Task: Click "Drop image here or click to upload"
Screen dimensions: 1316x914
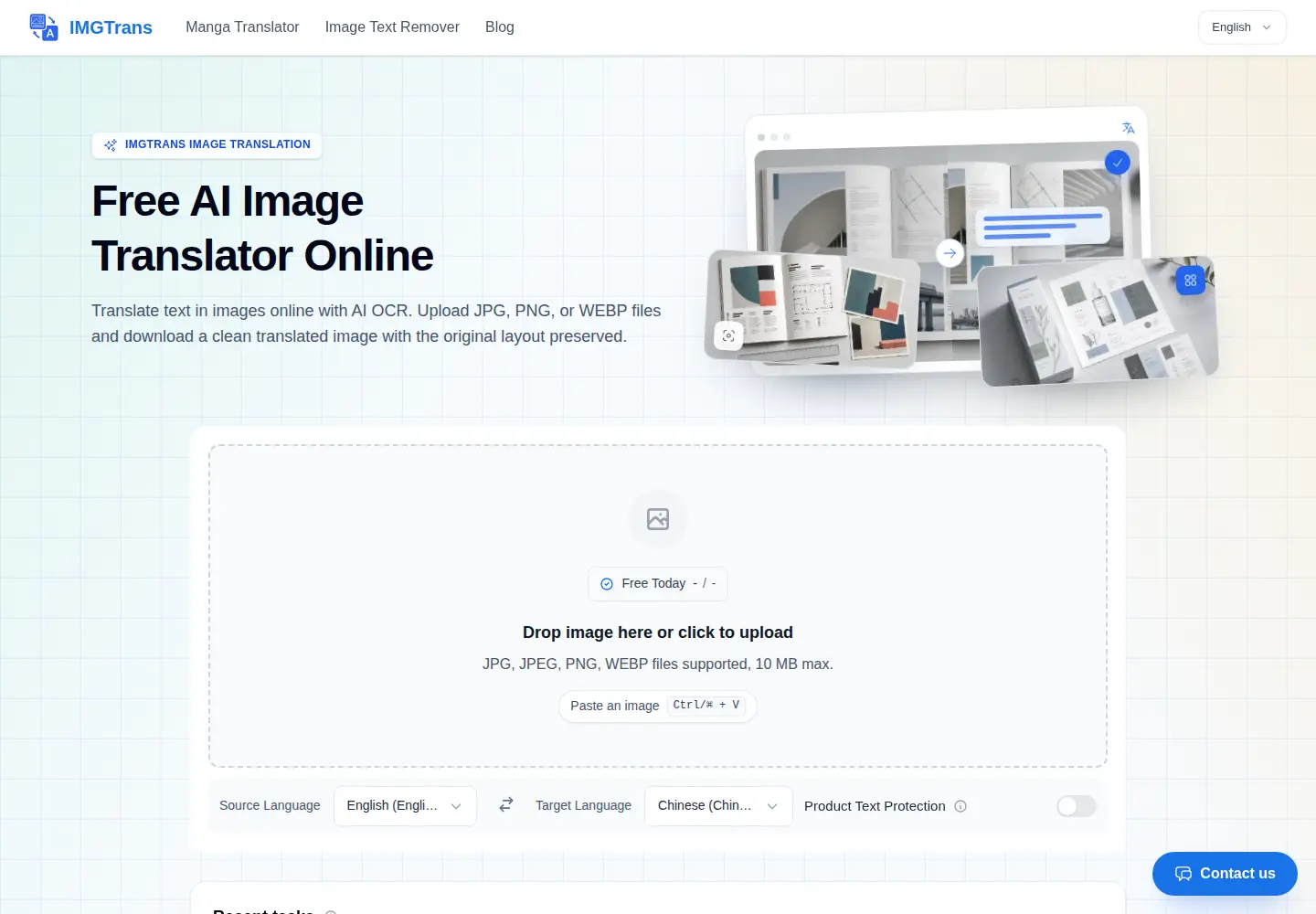Action: (x=658, y=632)
